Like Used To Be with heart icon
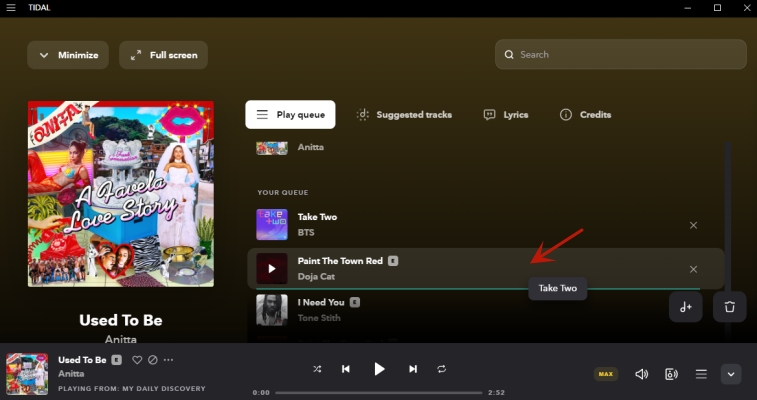Image resolution: width=757 pixels, height=400 pixels. [137, 360]
